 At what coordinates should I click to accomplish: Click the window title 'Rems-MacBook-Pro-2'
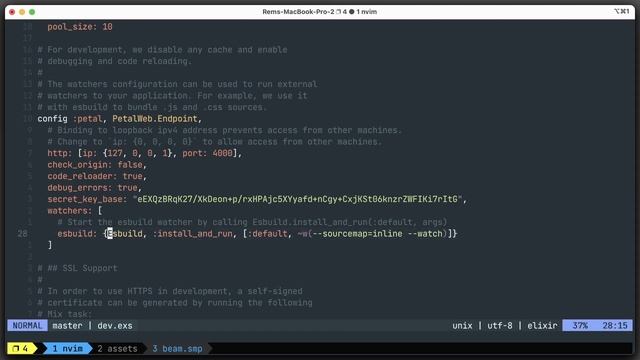[298, 12]
